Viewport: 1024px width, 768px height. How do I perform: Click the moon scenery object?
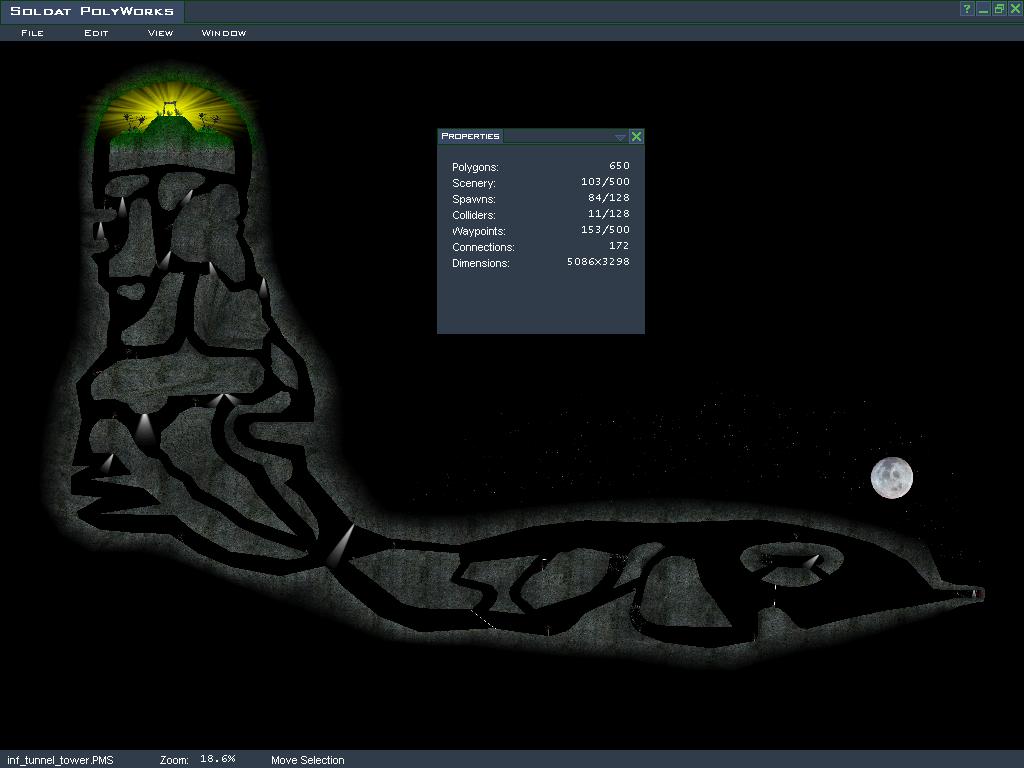(891, 478)
